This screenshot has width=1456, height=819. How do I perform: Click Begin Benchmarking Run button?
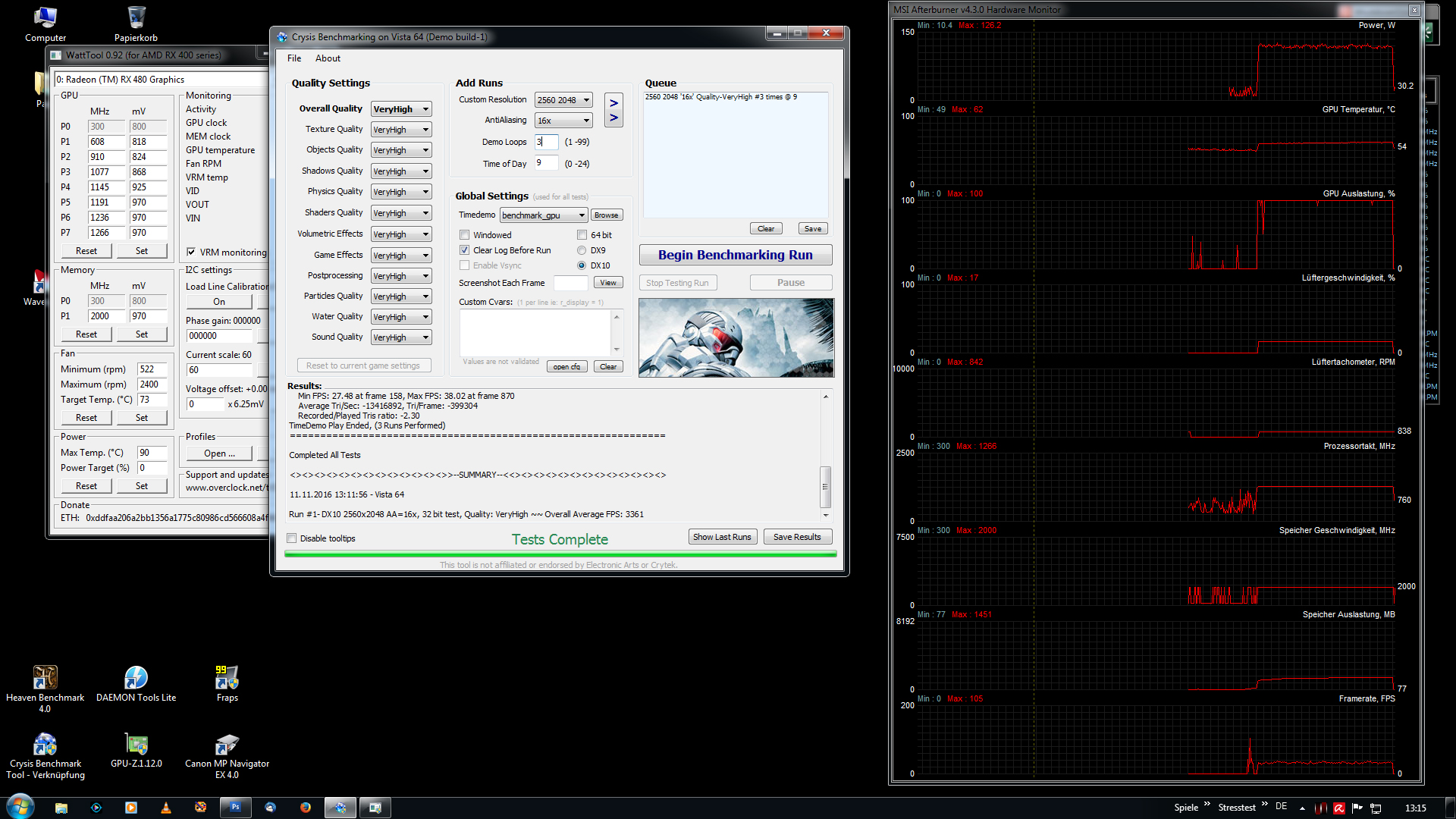point(735,255)
